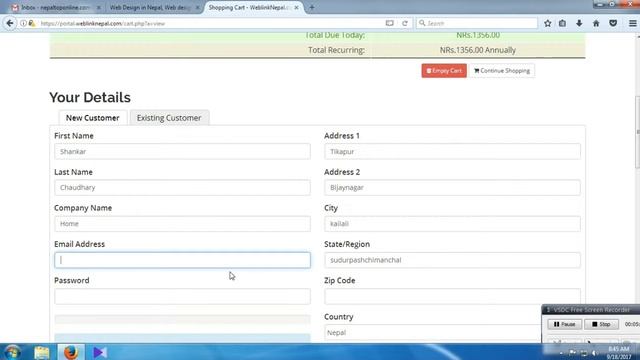Toggle reader view icon in address bar
640x360 pixels.
pos(389,23)
